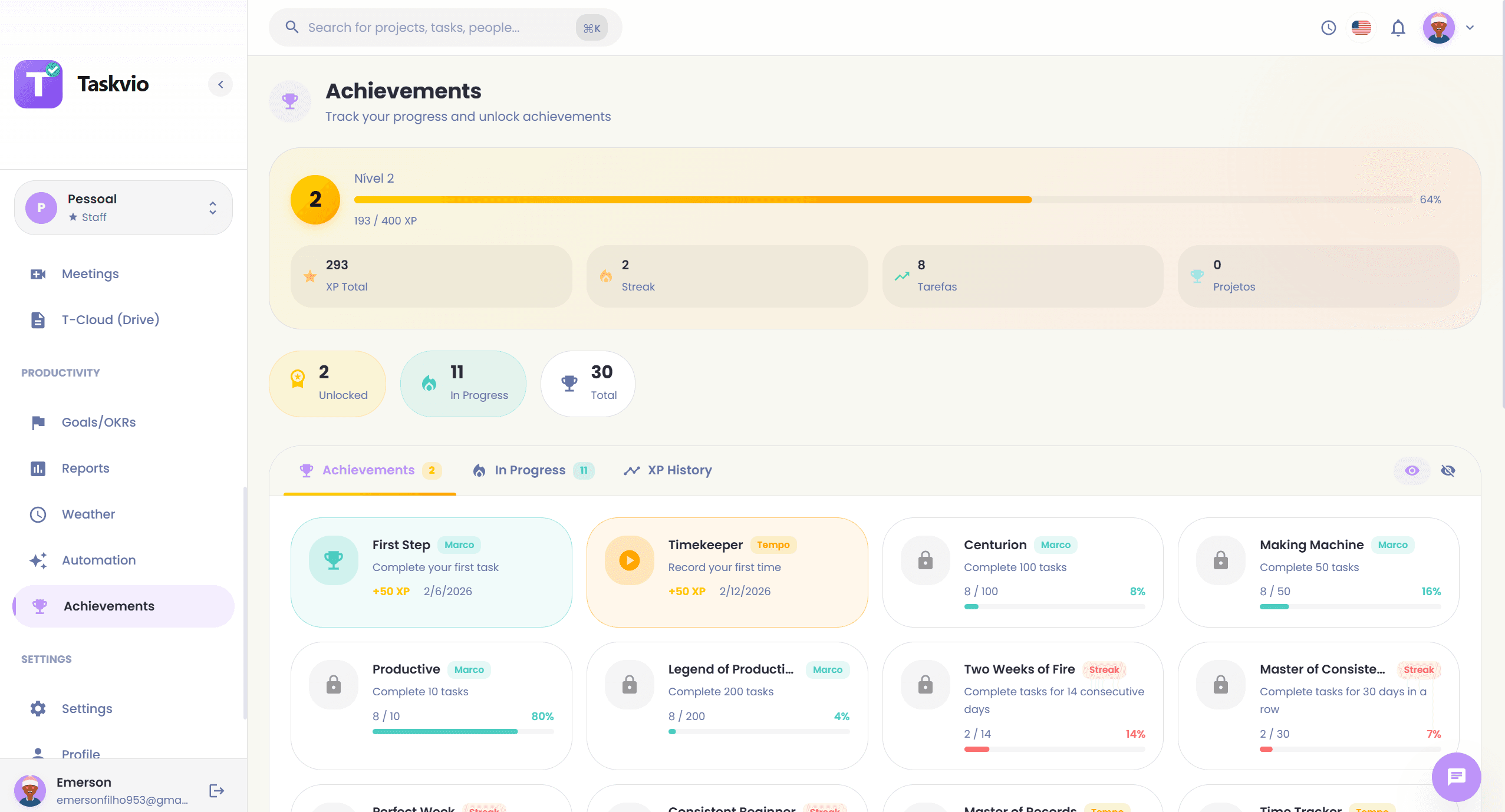
Task: Collapse the sidebar with the arrow toggle
Action: pyautogui.click(x=221, y=84)
